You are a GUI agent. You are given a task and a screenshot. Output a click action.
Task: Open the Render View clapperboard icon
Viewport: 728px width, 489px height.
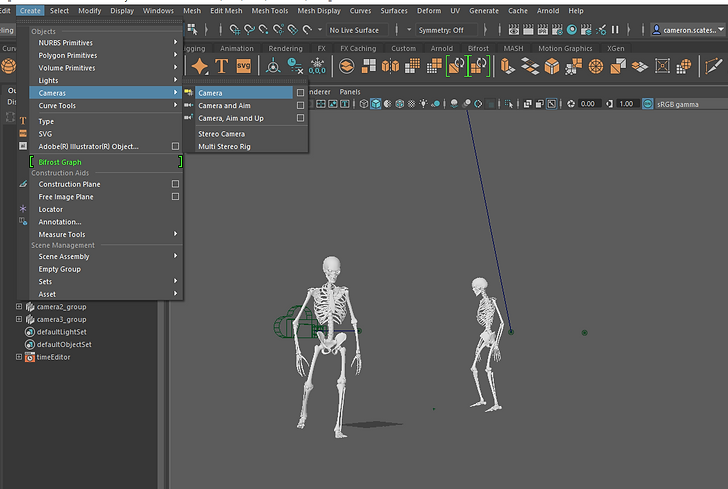pos(514,30)
